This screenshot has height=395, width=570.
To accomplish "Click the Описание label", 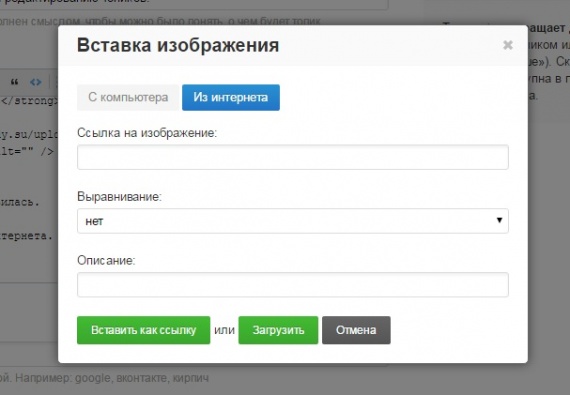I will click(106, 260).
